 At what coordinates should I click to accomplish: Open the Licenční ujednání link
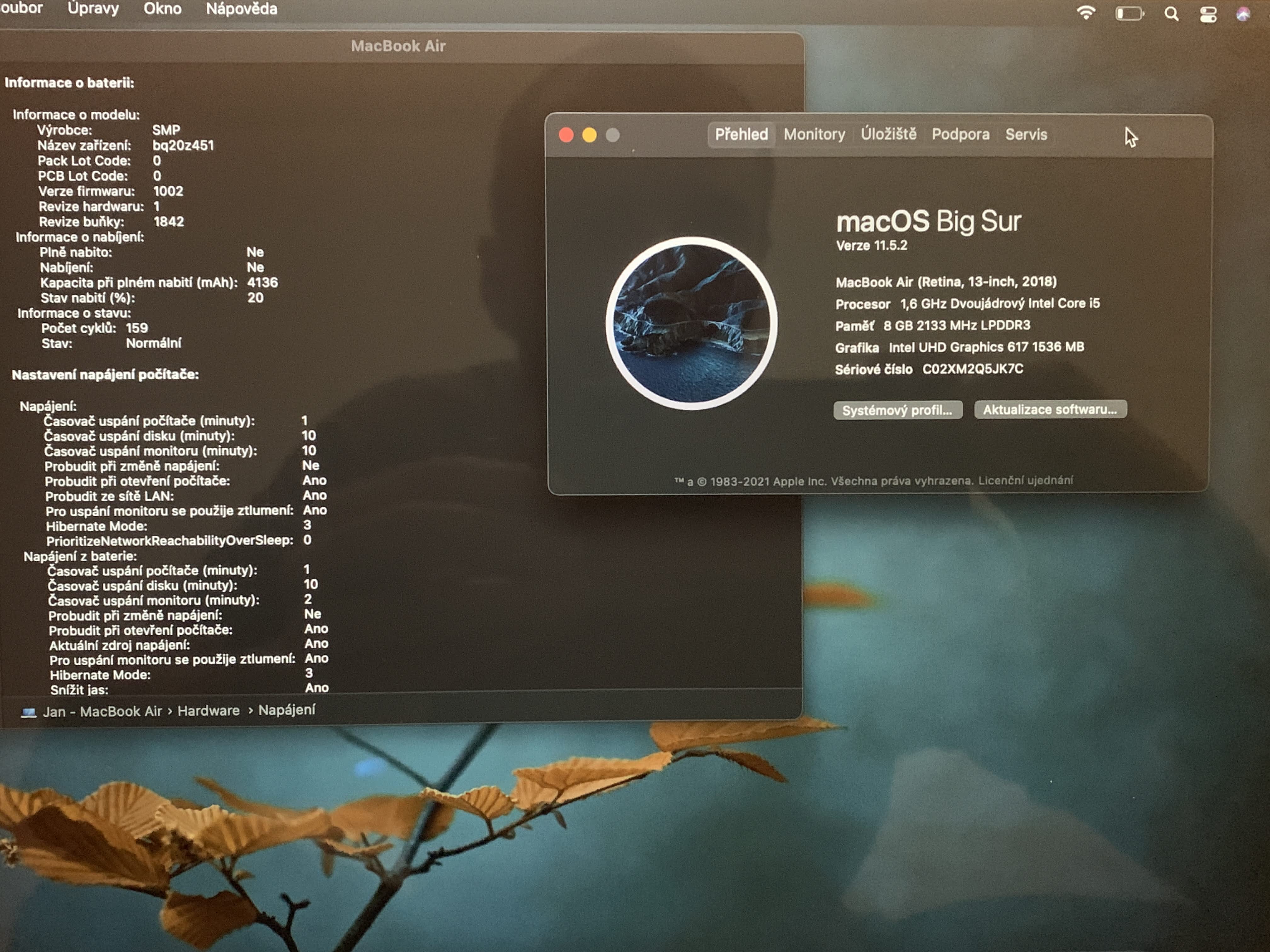click(x=1025, y=480)
